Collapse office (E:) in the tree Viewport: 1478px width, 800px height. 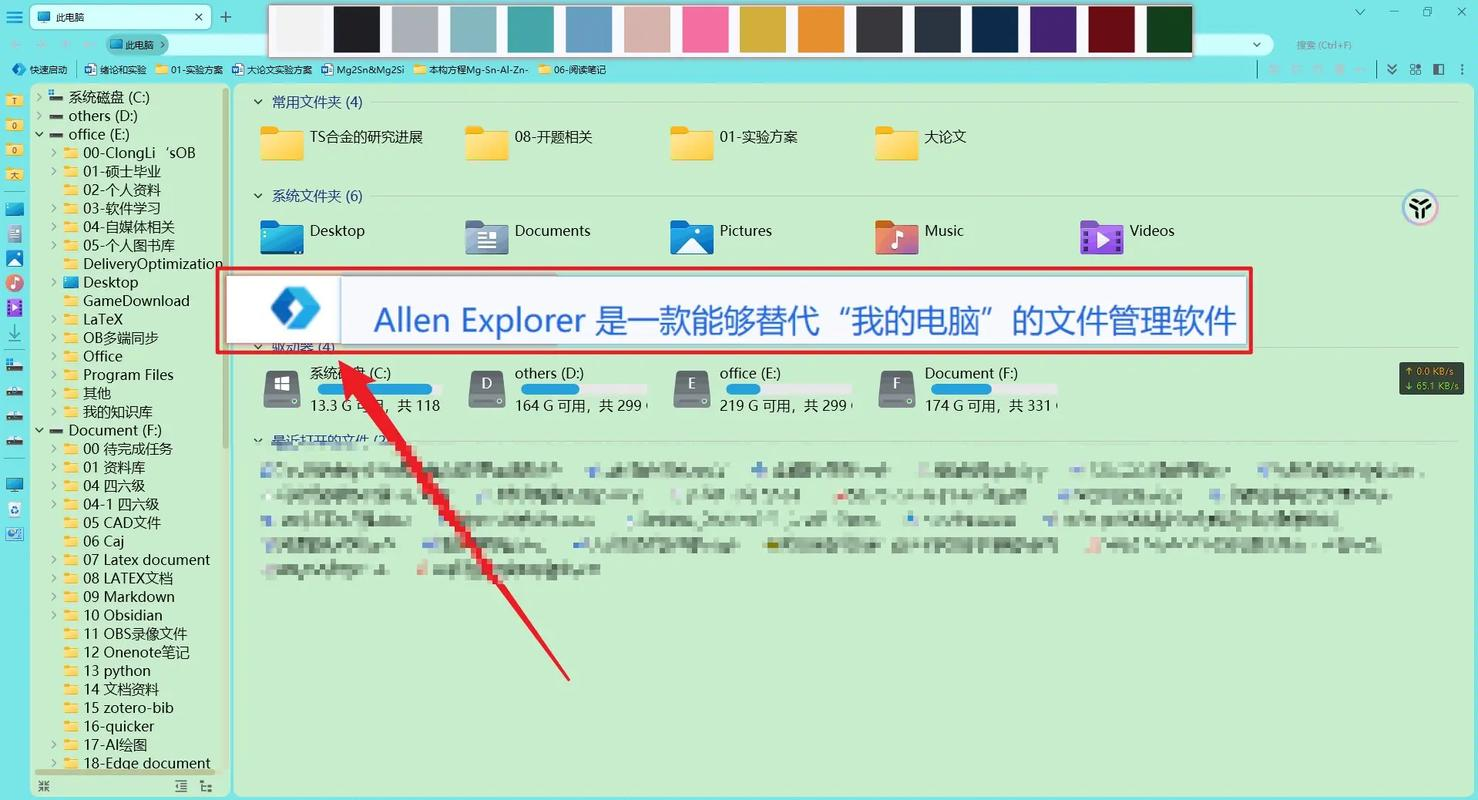[40, 134]
